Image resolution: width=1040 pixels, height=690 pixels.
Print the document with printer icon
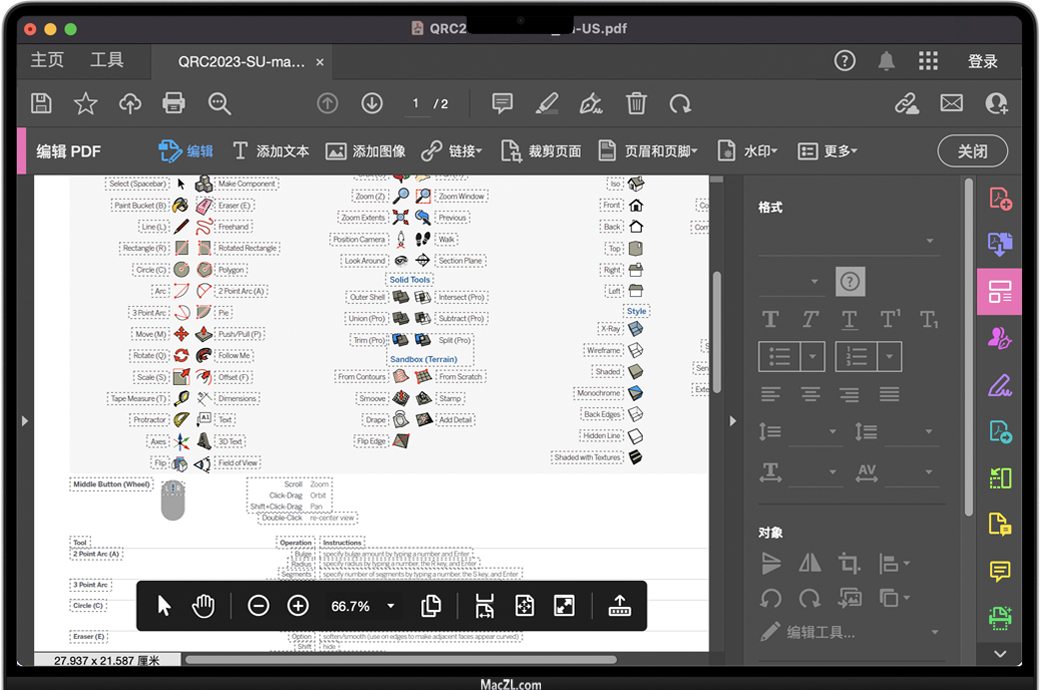(174, 103)
